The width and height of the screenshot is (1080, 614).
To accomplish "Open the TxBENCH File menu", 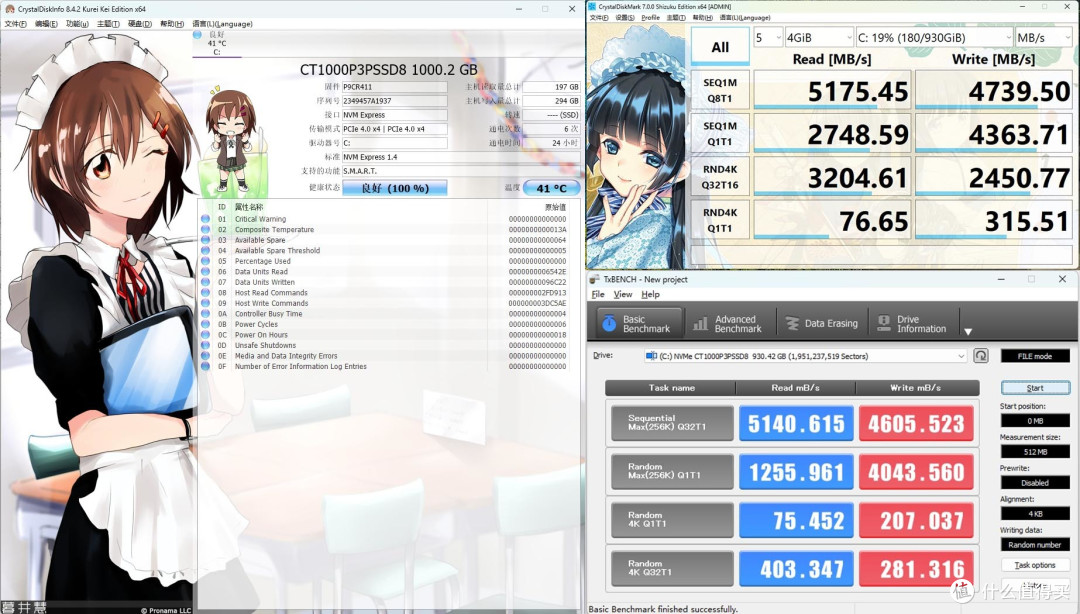I will [x=598, y=294].
